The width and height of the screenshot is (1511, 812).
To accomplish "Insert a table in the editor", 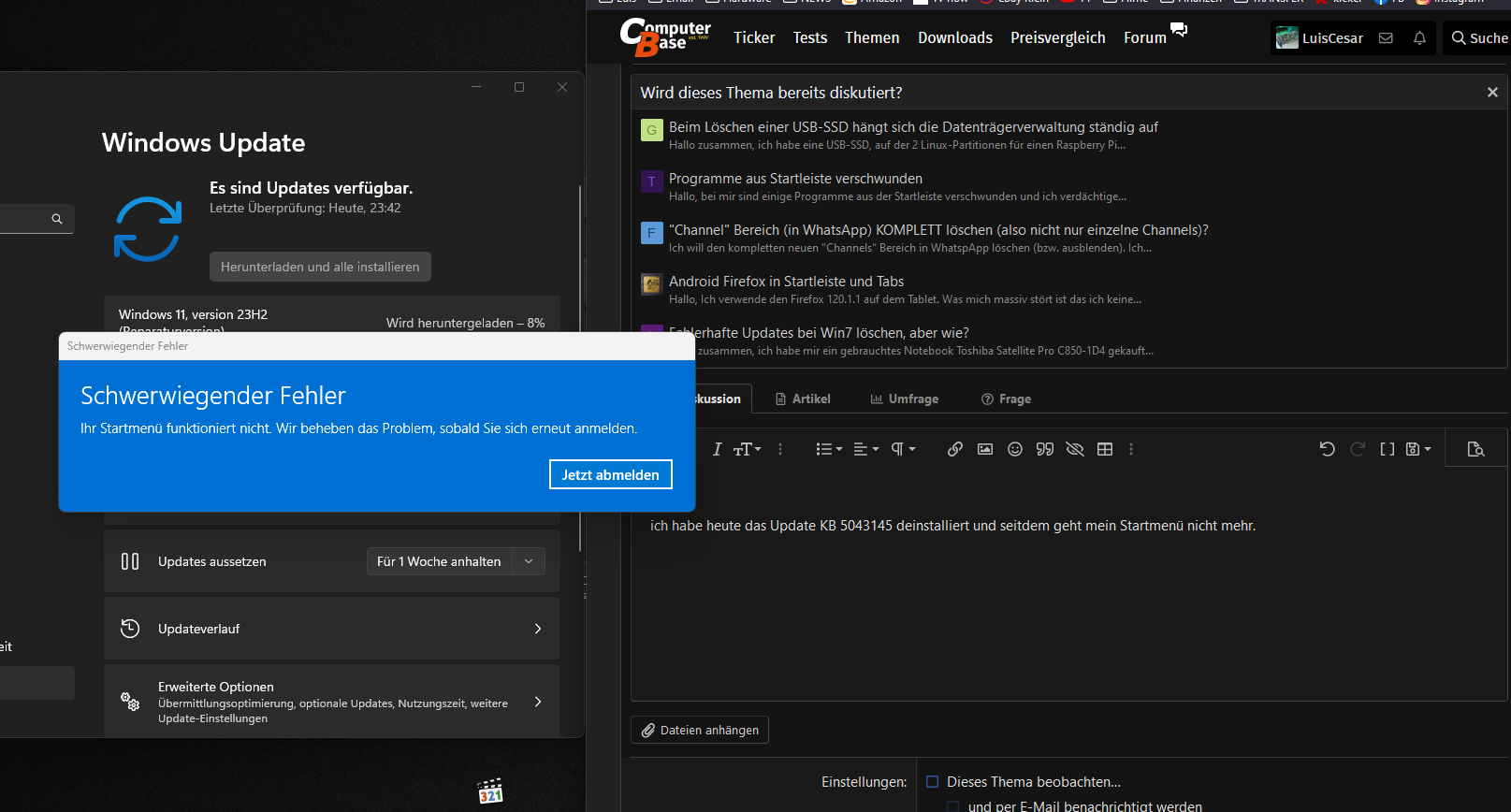I will [x=1105, y=449].
